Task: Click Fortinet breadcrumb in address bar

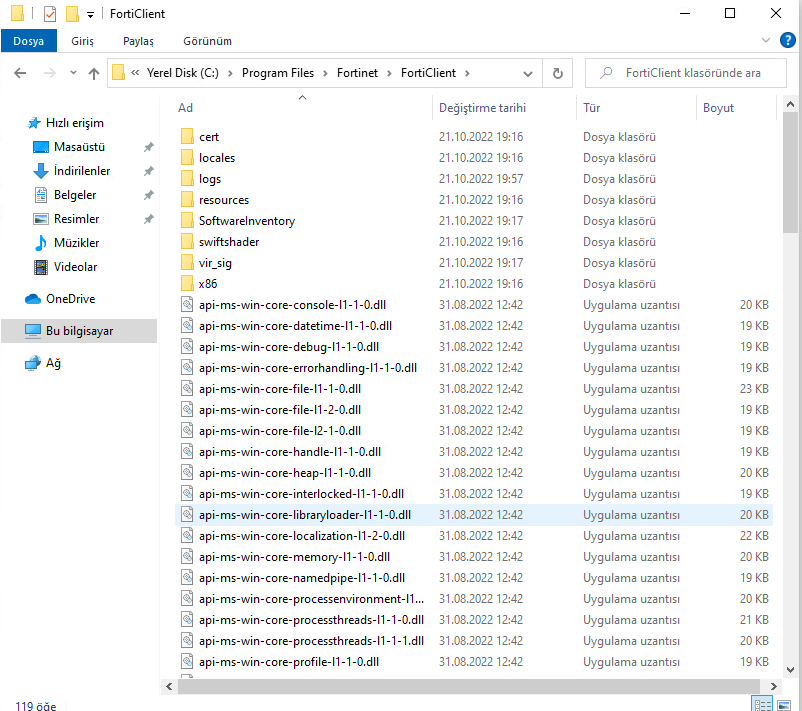Action: click(x=358, y=73)
